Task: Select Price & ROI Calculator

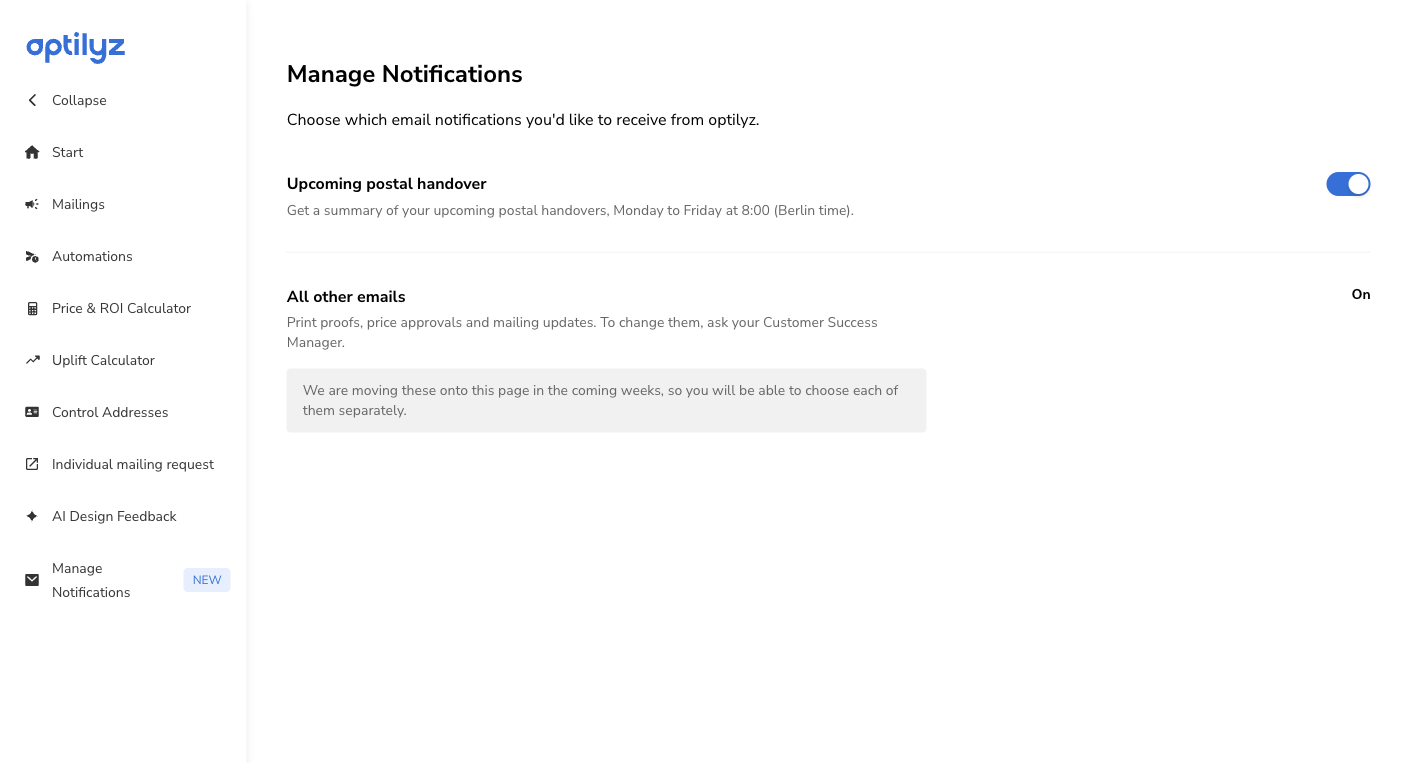Action: tap(121, 308)
